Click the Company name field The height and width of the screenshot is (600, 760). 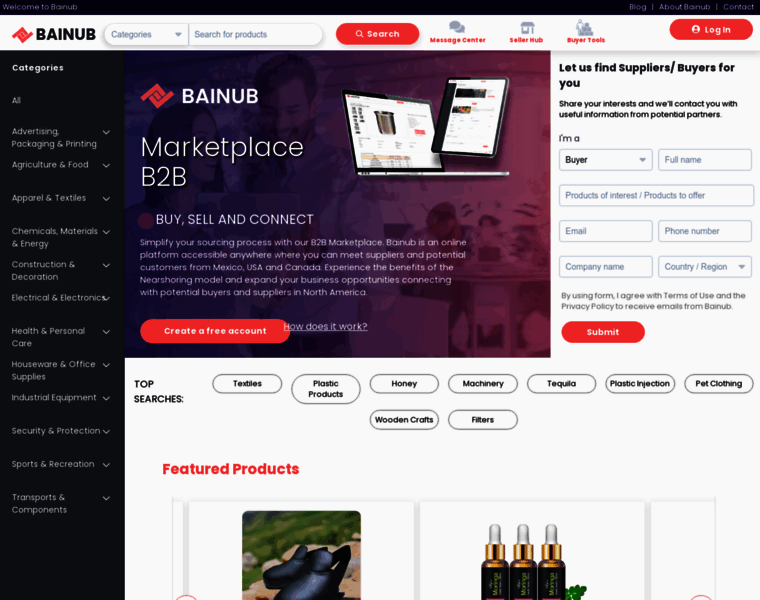tap(605, 267)
